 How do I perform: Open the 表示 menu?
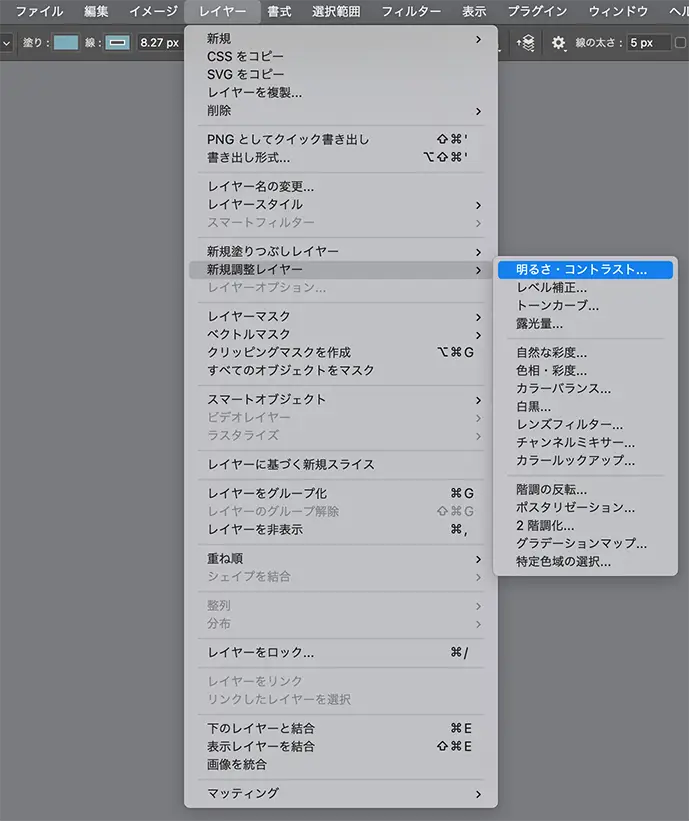[x=474, y=11]
